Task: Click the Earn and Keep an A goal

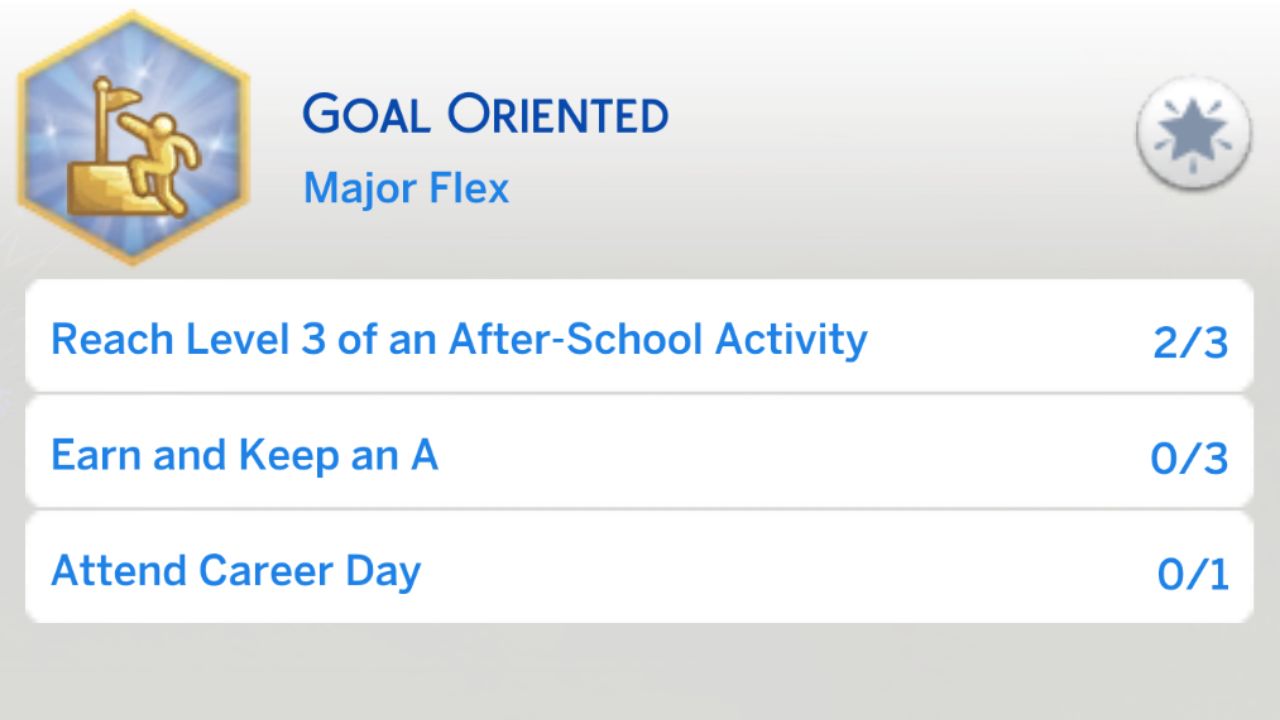Action: (640, 452)
